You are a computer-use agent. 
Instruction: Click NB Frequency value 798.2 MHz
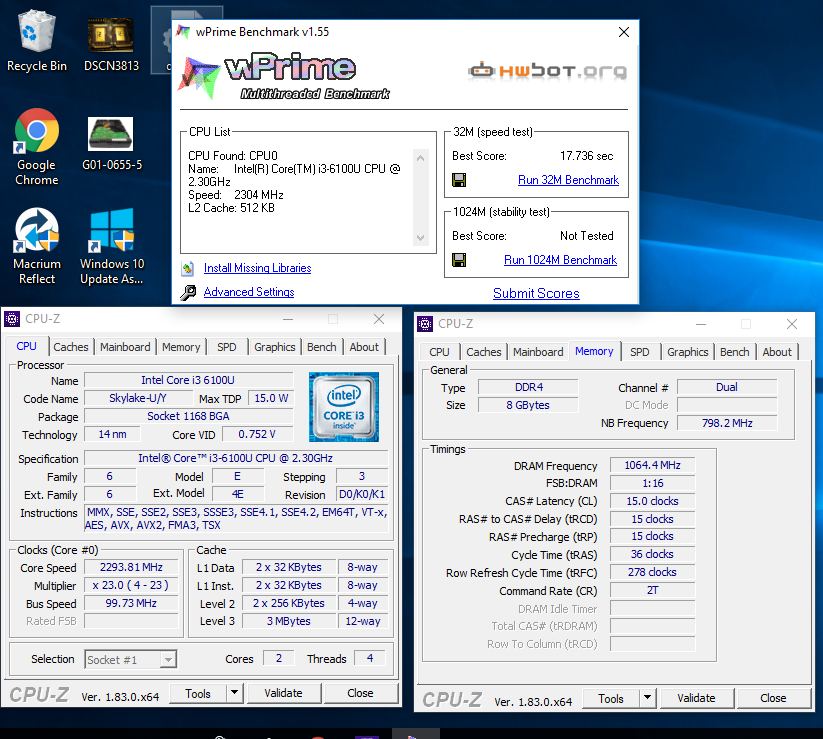point(727,423)
